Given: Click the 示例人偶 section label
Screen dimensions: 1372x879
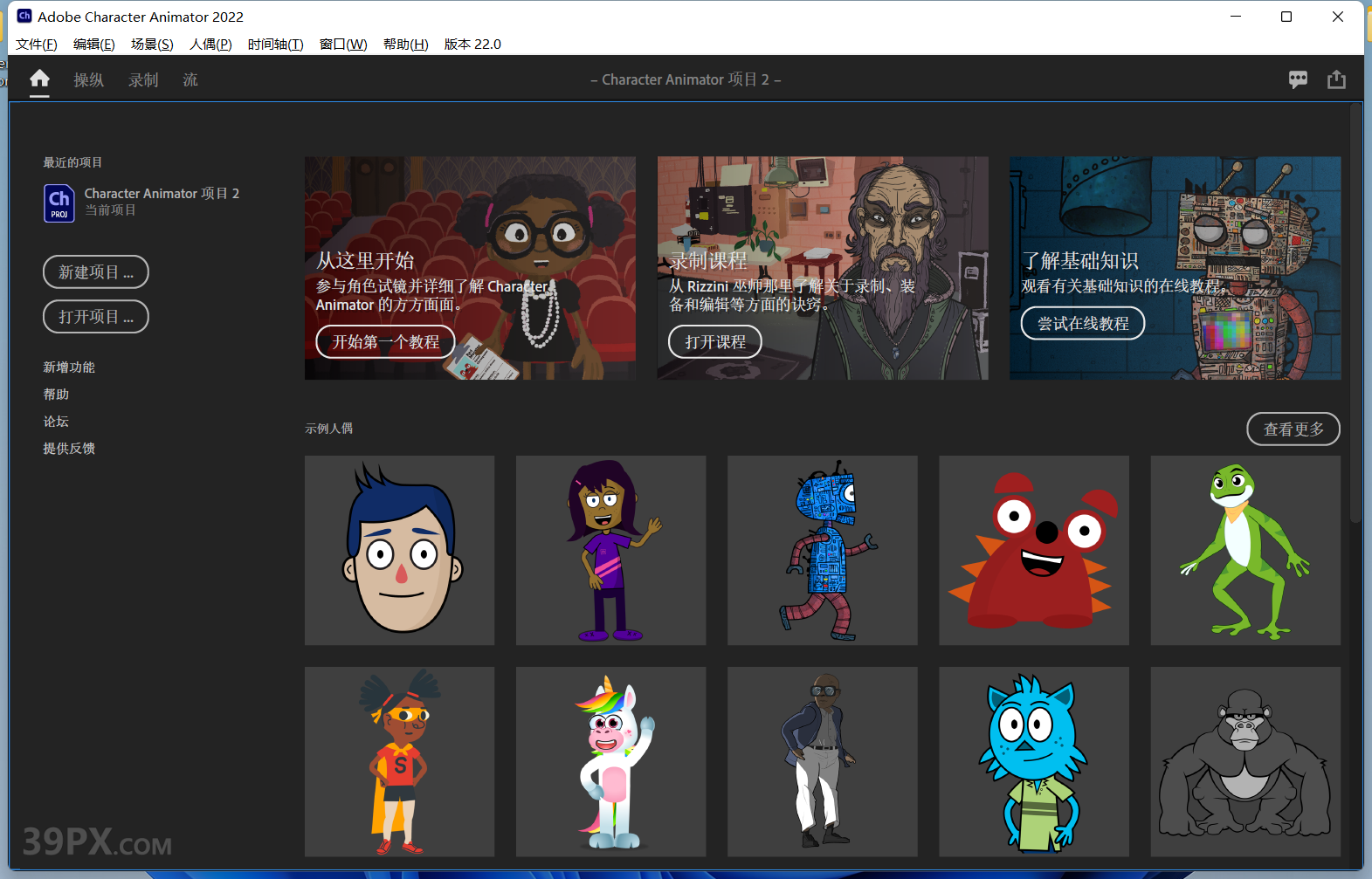Looking at the screenshot, I should [x=329, y=429].
